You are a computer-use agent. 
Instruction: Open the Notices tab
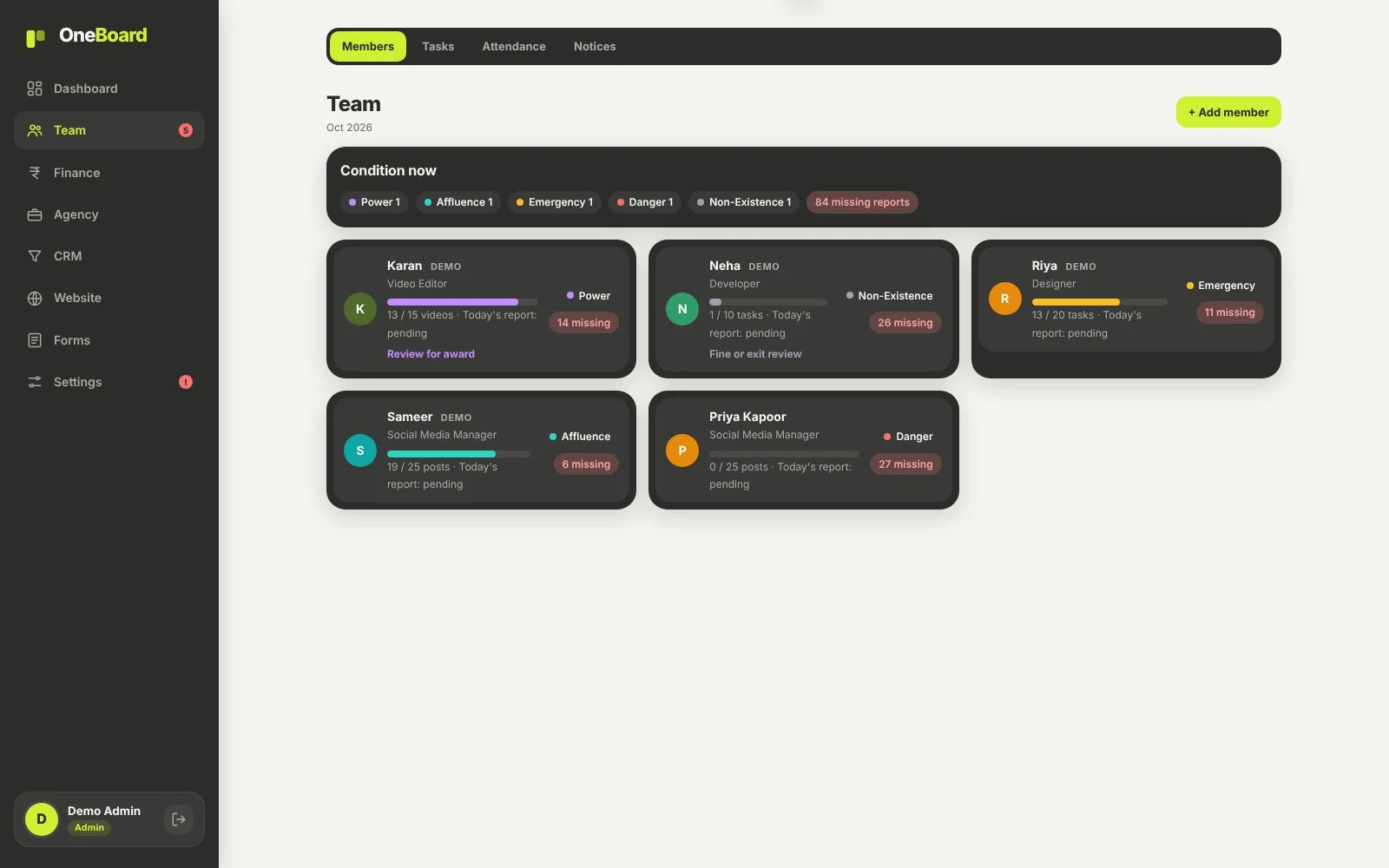tap(595, 47)
